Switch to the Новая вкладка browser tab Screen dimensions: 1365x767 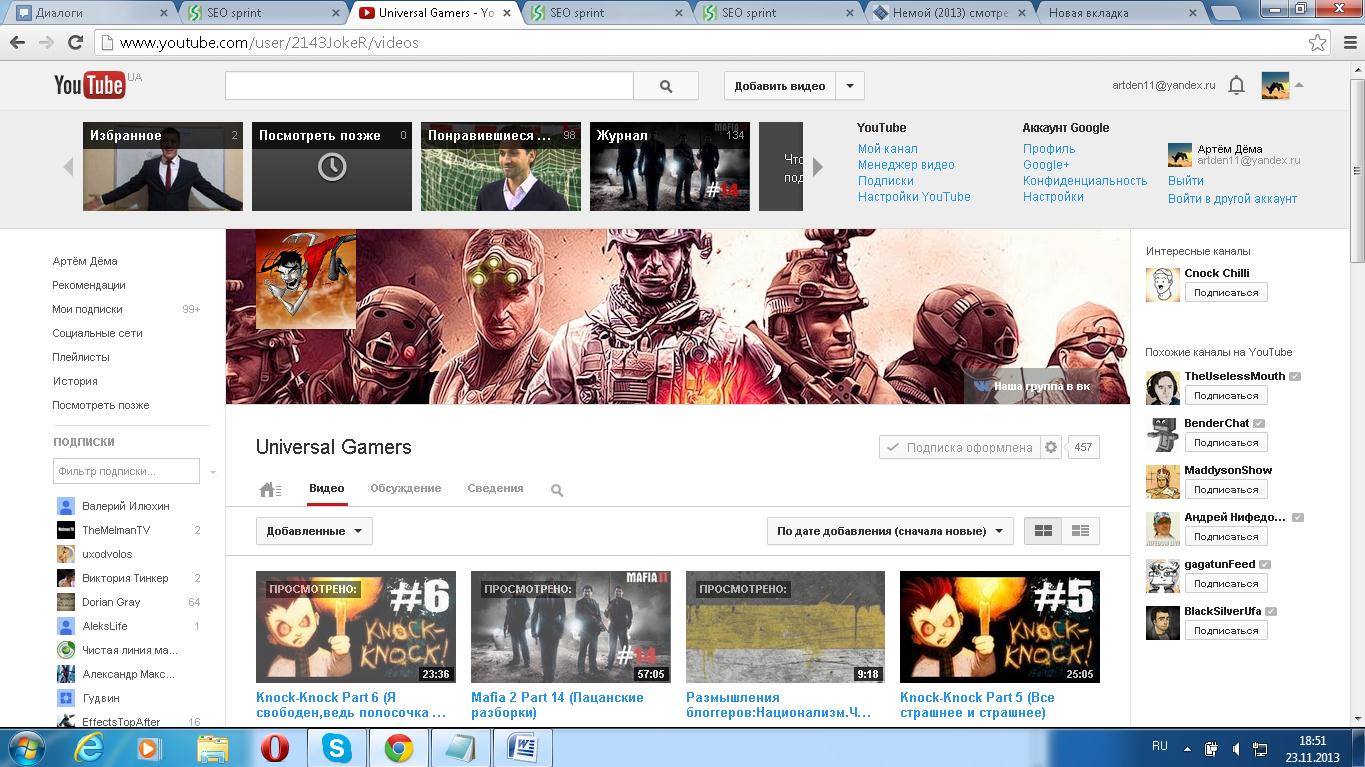[x=1124, y=13]
